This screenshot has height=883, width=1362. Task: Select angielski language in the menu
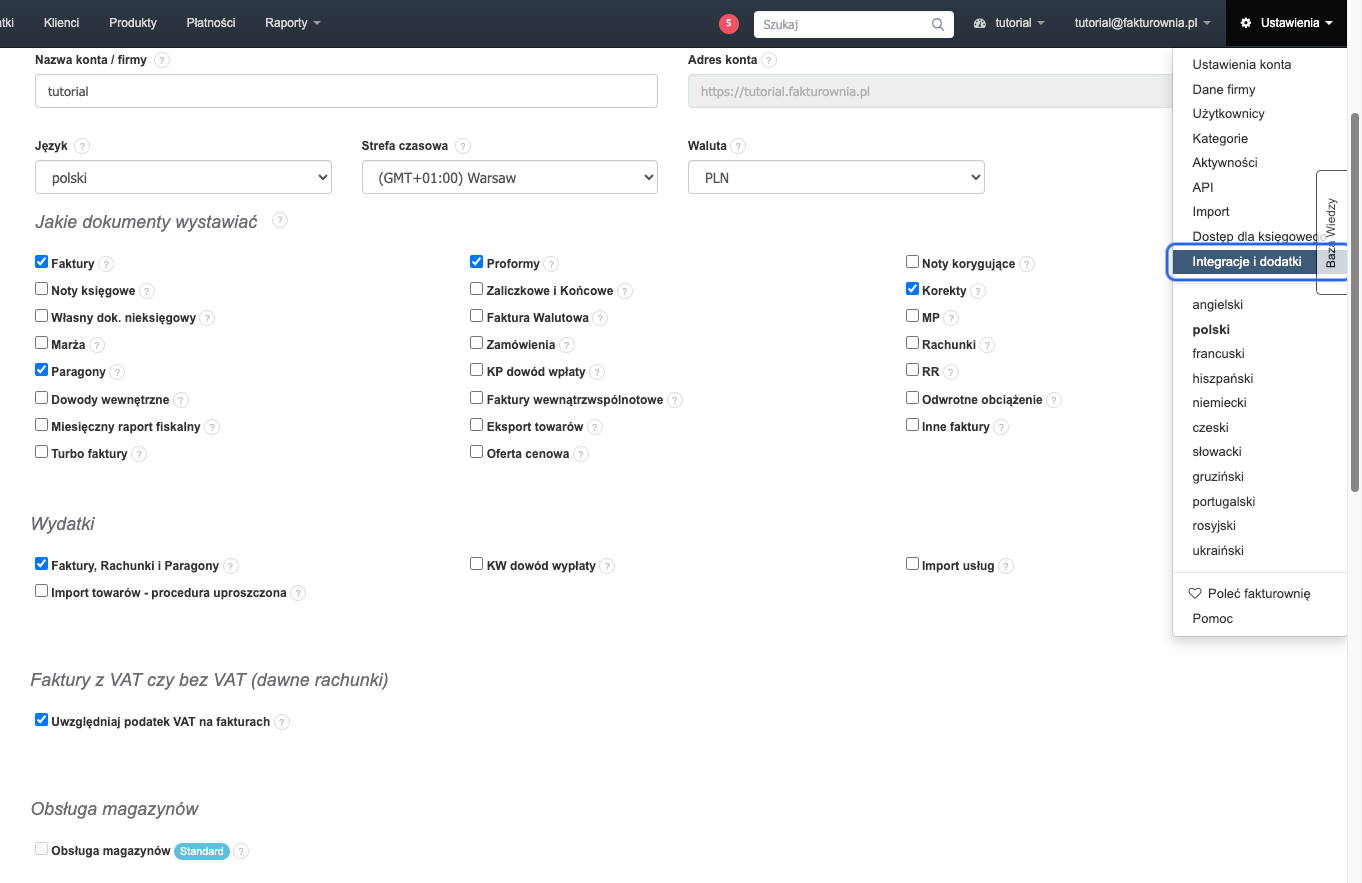pos(1218,305)
